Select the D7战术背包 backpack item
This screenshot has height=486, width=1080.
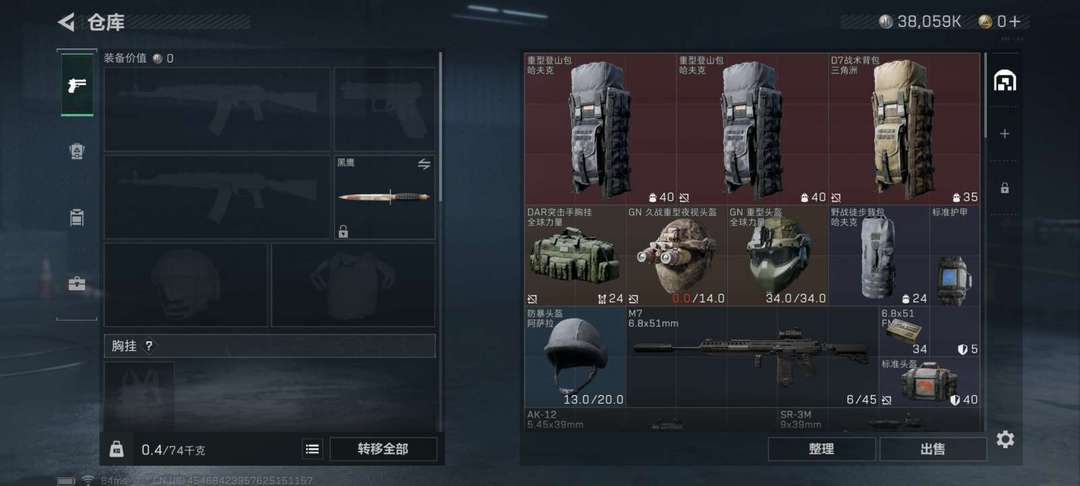(904, 129)
